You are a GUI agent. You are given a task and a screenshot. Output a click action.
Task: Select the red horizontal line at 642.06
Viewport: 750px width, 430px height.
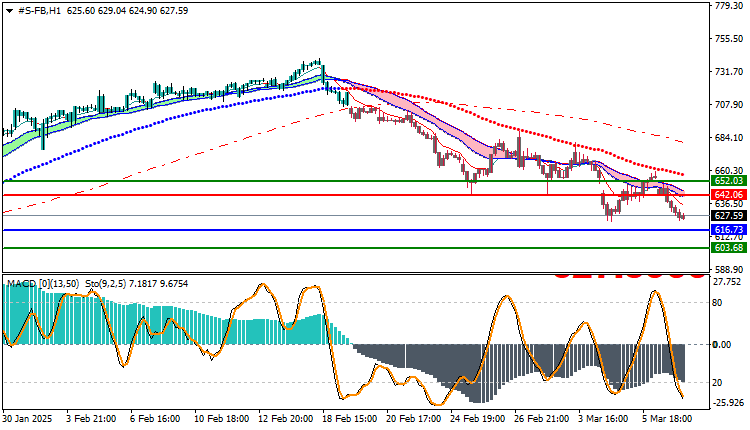click(x=355, y=195)
